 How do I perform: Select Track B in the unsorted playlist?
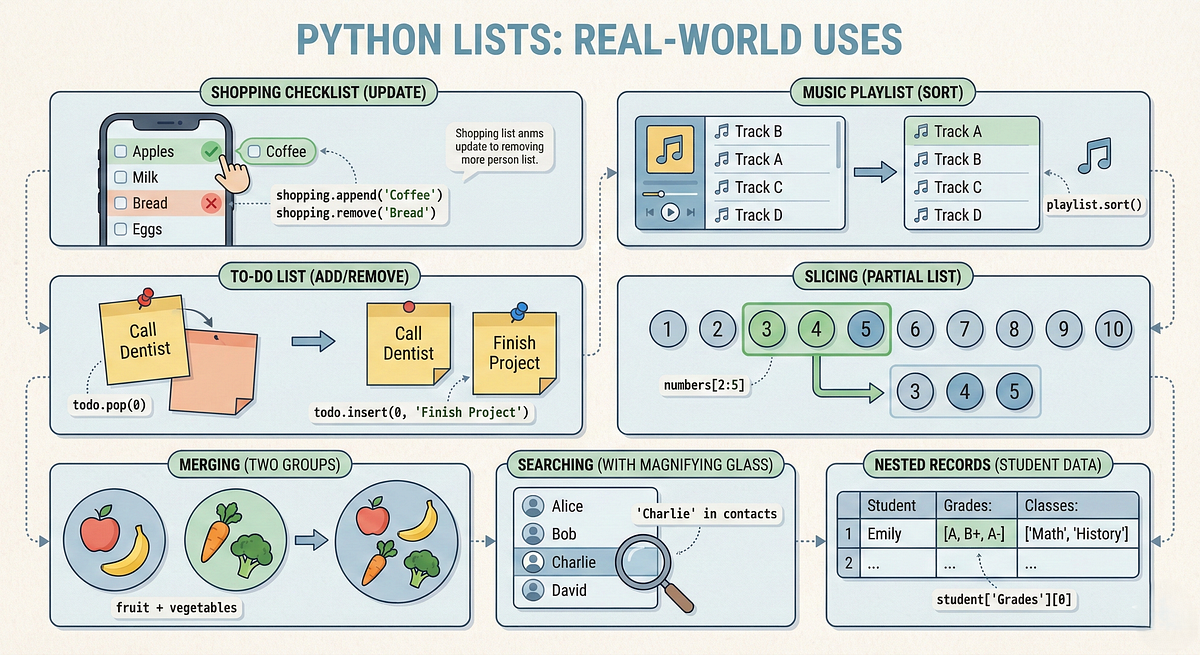[772, 131]
